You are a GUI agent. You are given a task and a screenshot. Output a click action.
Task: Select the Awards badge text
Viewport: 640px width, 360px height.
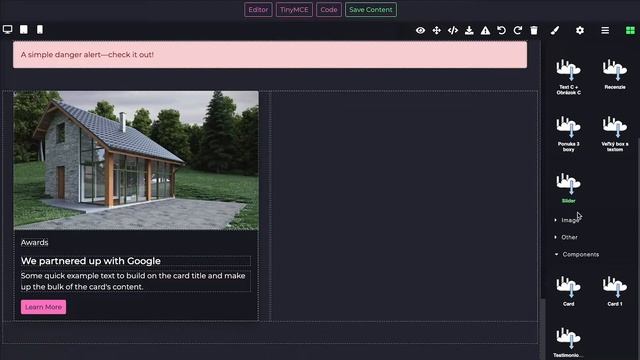34,242
